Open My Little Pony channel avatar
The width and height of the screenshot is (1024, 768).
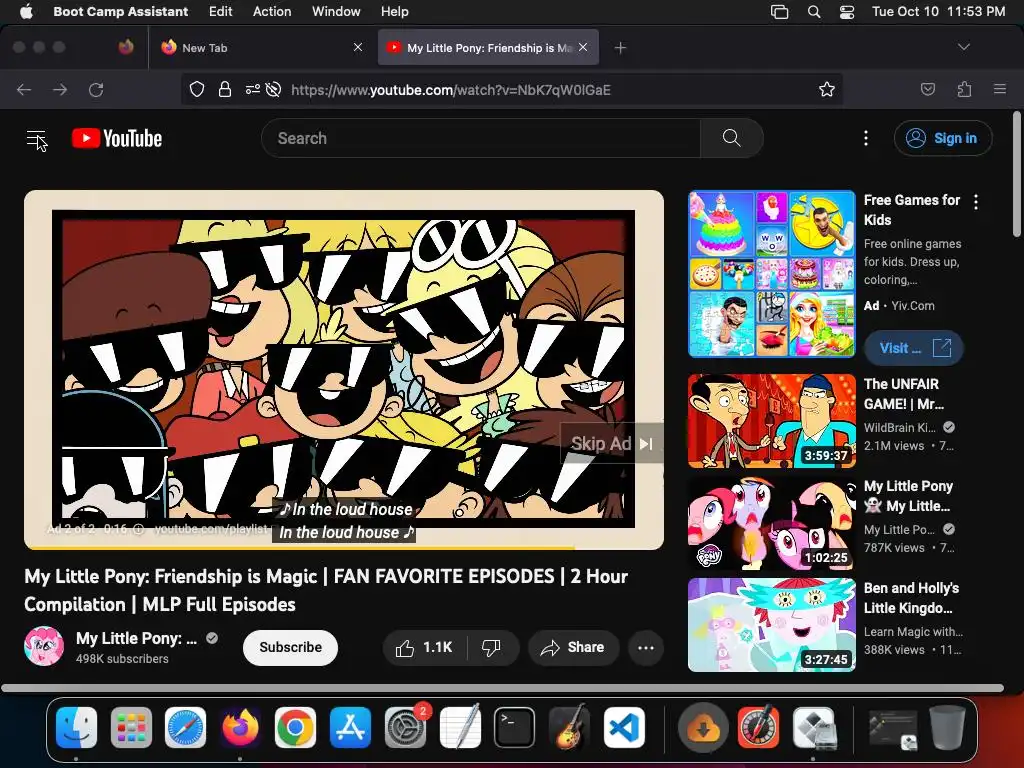(44, 647)
